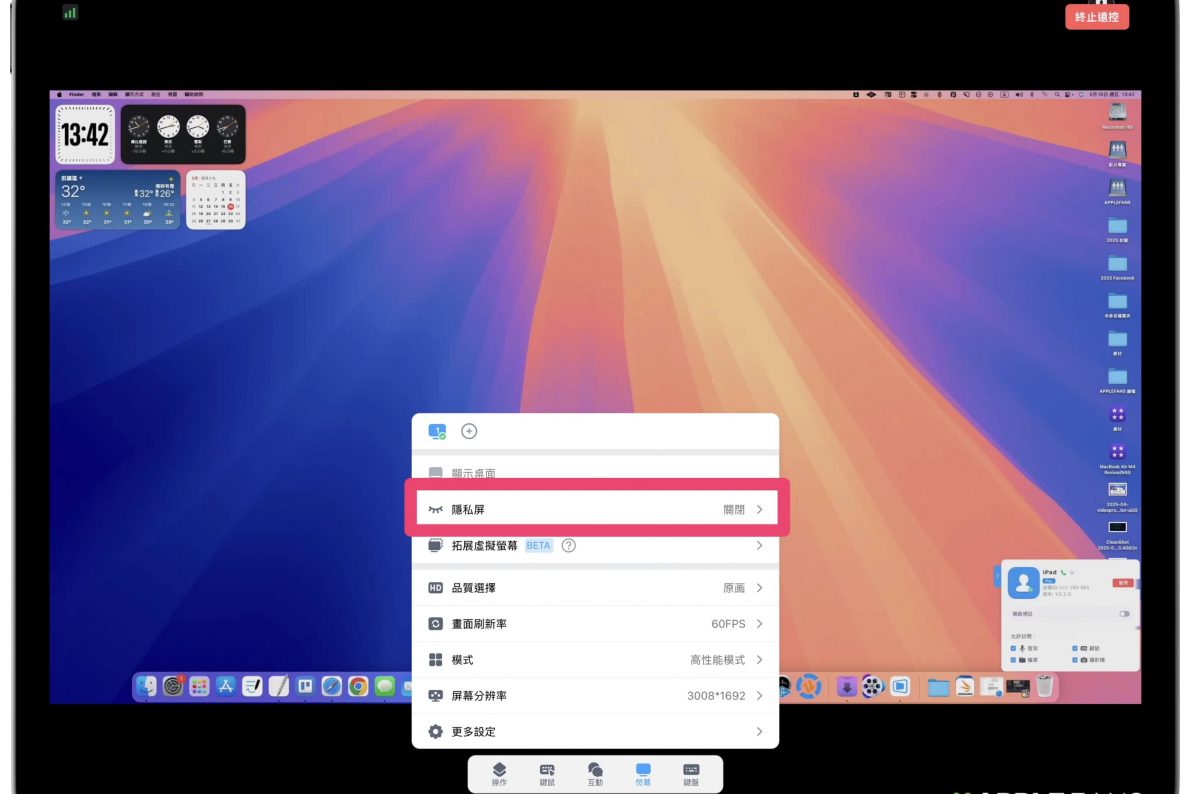
Task: Select display 1 monitor icon
Action: 437,431
